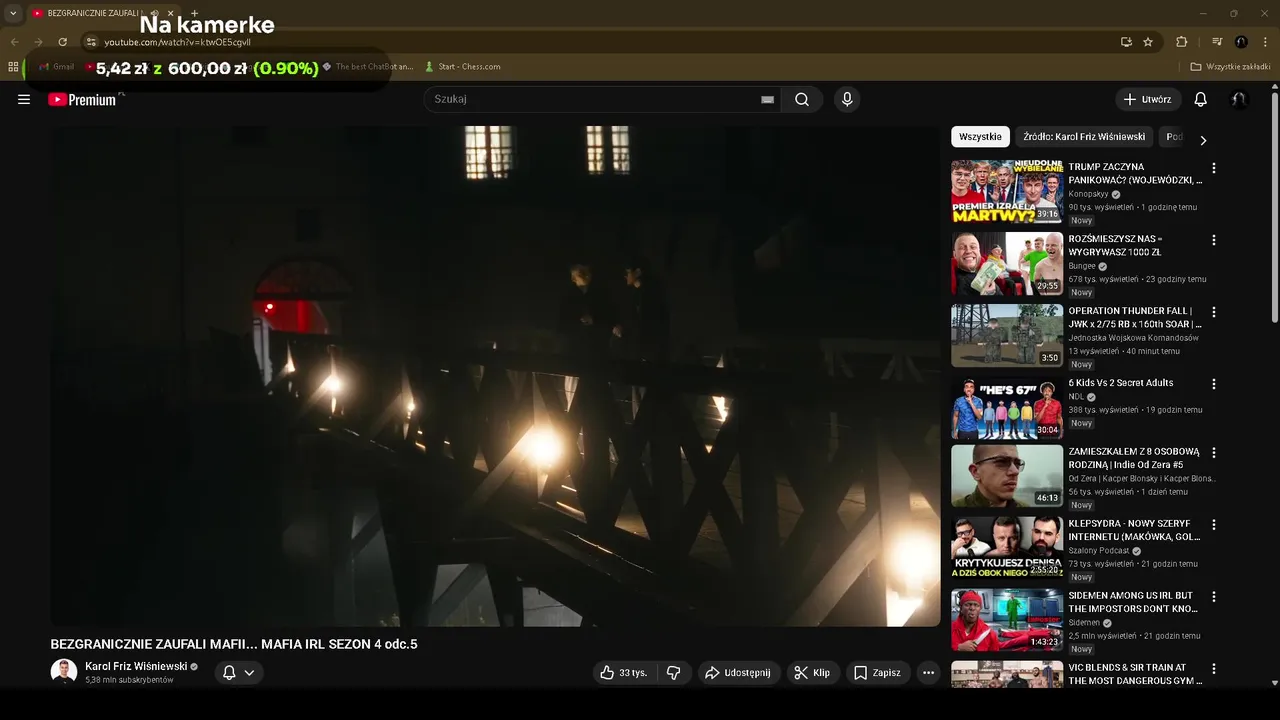
Task: Open Chrome extensions puzzle icon
Action: pos(1182,42)
